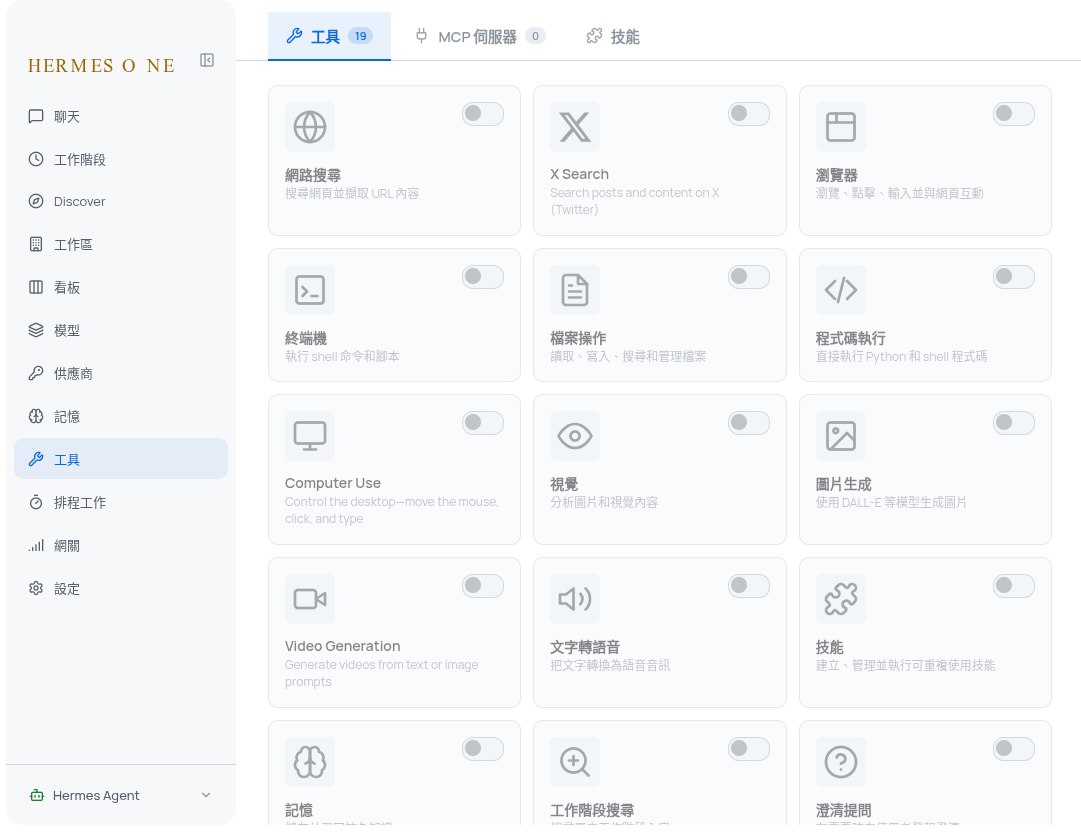
Task: Click the 網路搜尋 globe icon
Action: click(x=310, y=127)
